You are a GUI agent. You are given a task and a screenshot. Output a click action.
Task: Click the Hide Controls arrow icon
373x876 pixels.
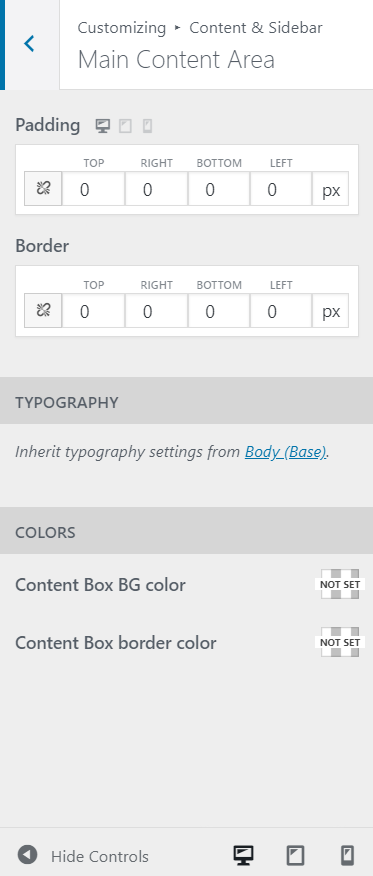27,855
